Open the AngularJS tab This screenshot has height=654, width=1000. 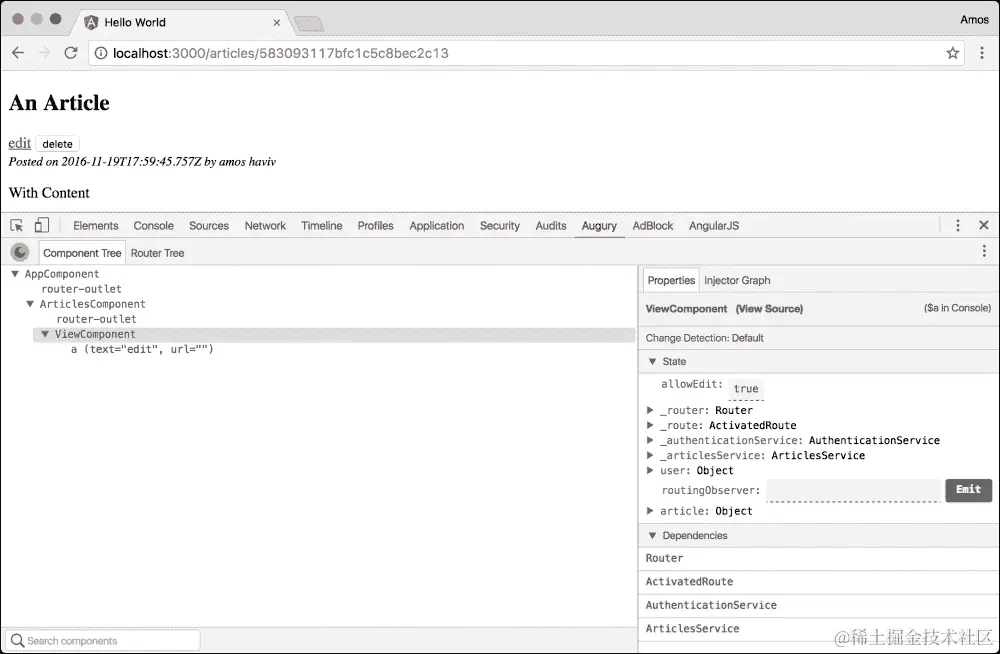[x=714, y=226]
